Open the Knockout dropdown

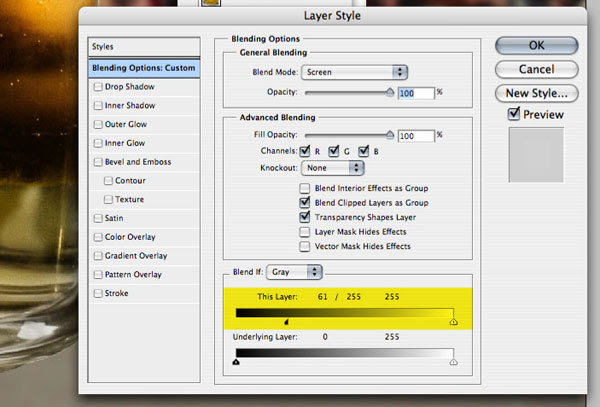(333, 168)
